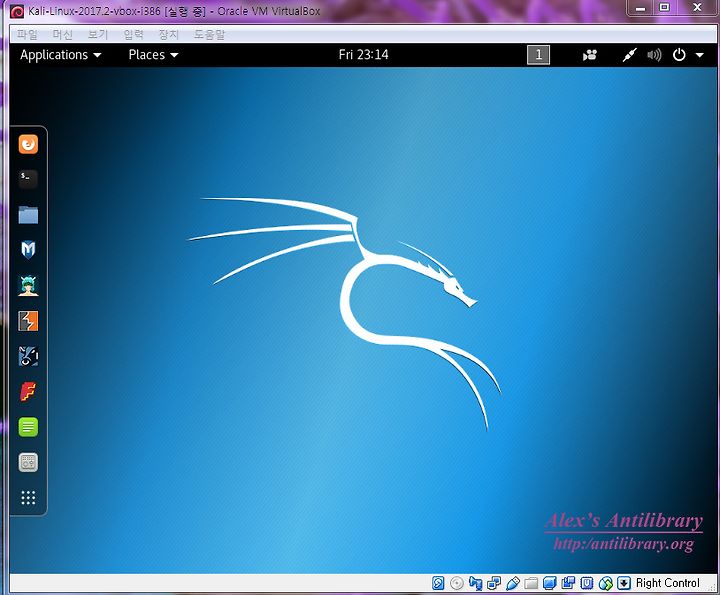The height and width of the screenshot is (595, 720).
Task: Open the 입력 (Input) menu
Action: pyautogui.click(x=133, y=34)
